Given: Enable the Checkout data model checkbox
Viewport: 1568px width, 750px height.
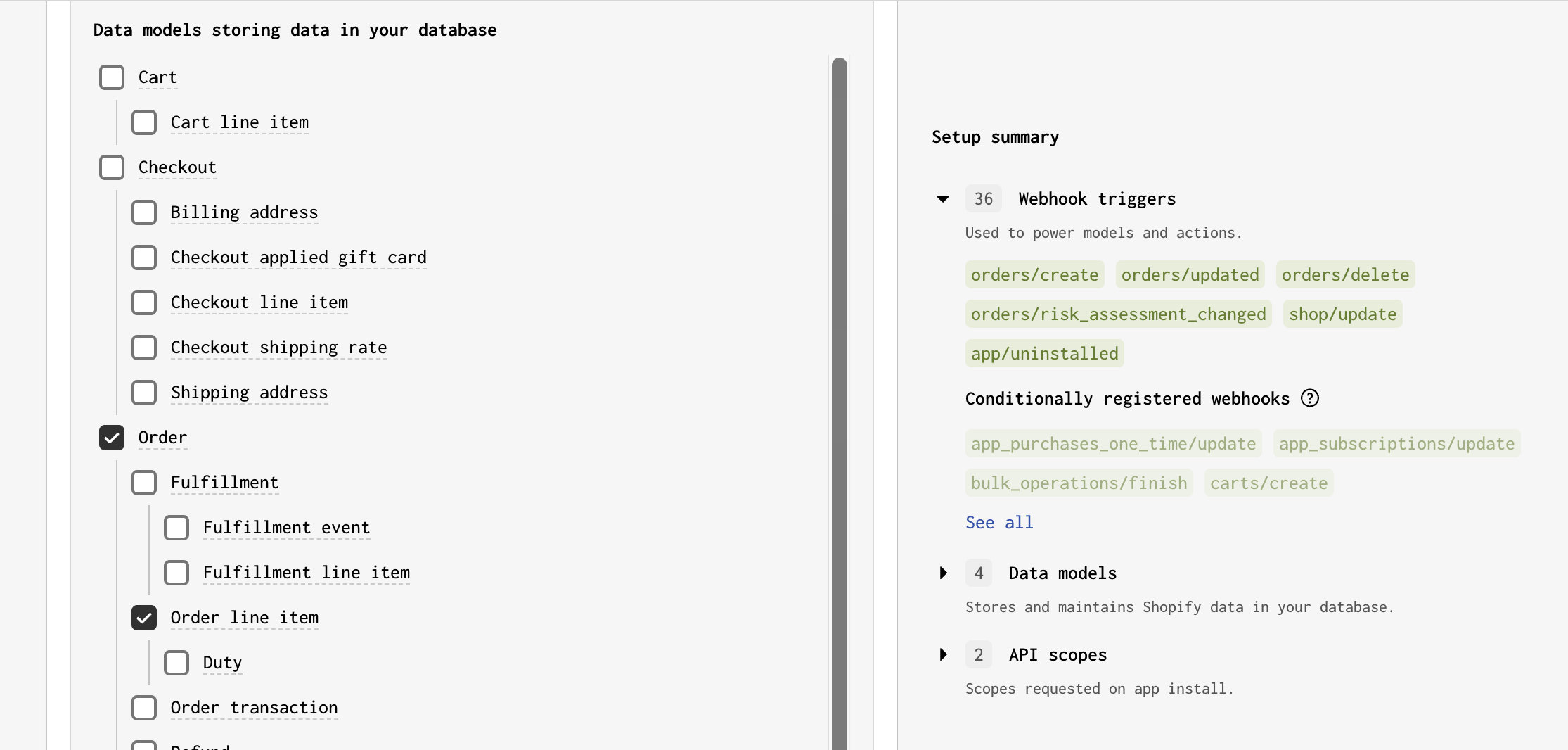Looking at the screenshot, I should click(112, 167).
